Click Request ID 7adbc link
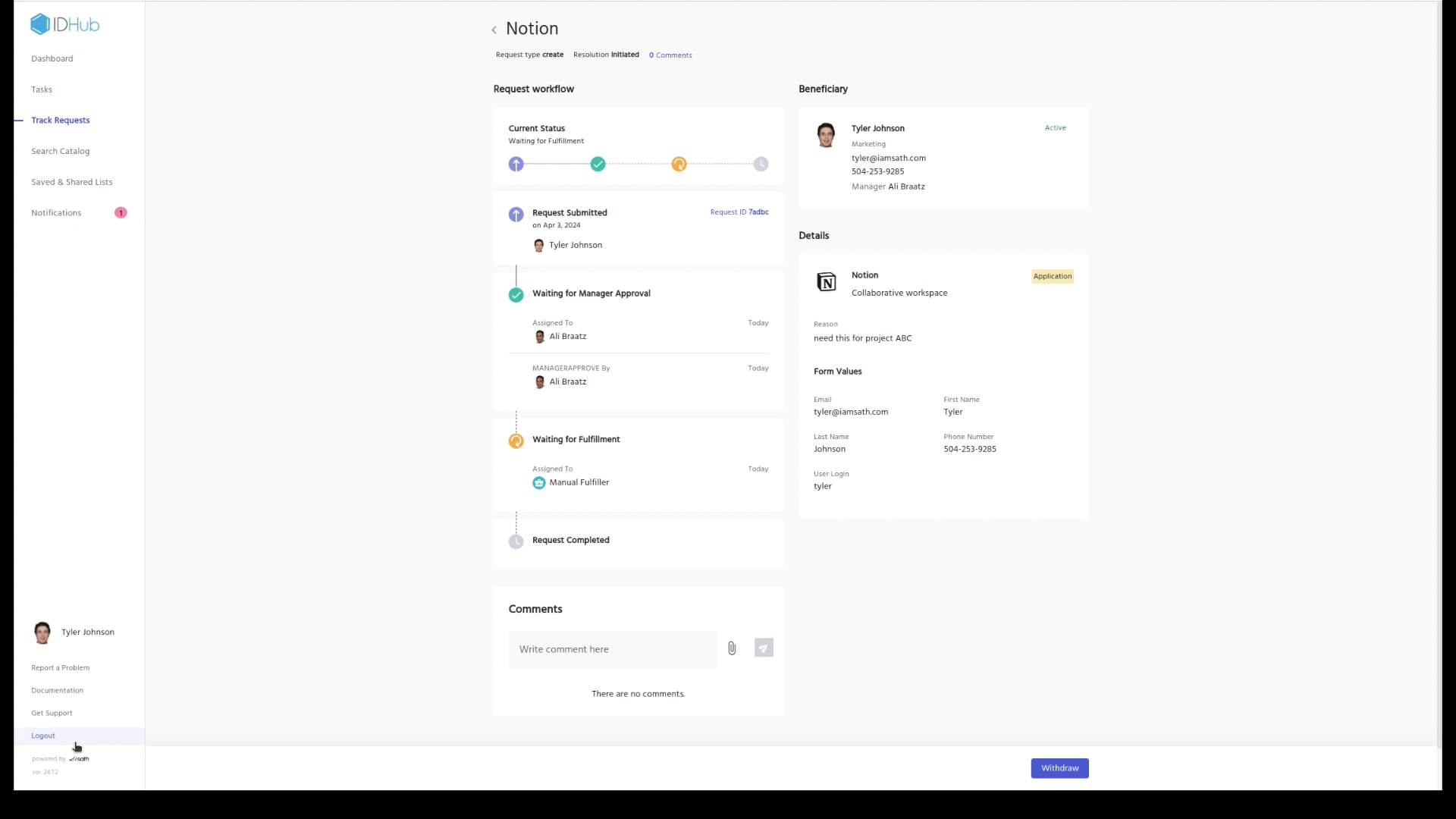1456x819 pixels. click(x=739, y=212)
